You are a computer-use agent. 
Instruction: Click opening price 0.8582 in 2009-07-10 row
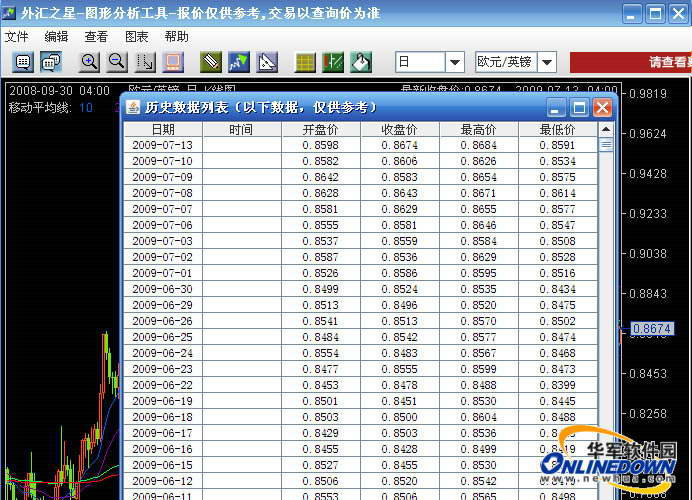(x=320, y=161)
